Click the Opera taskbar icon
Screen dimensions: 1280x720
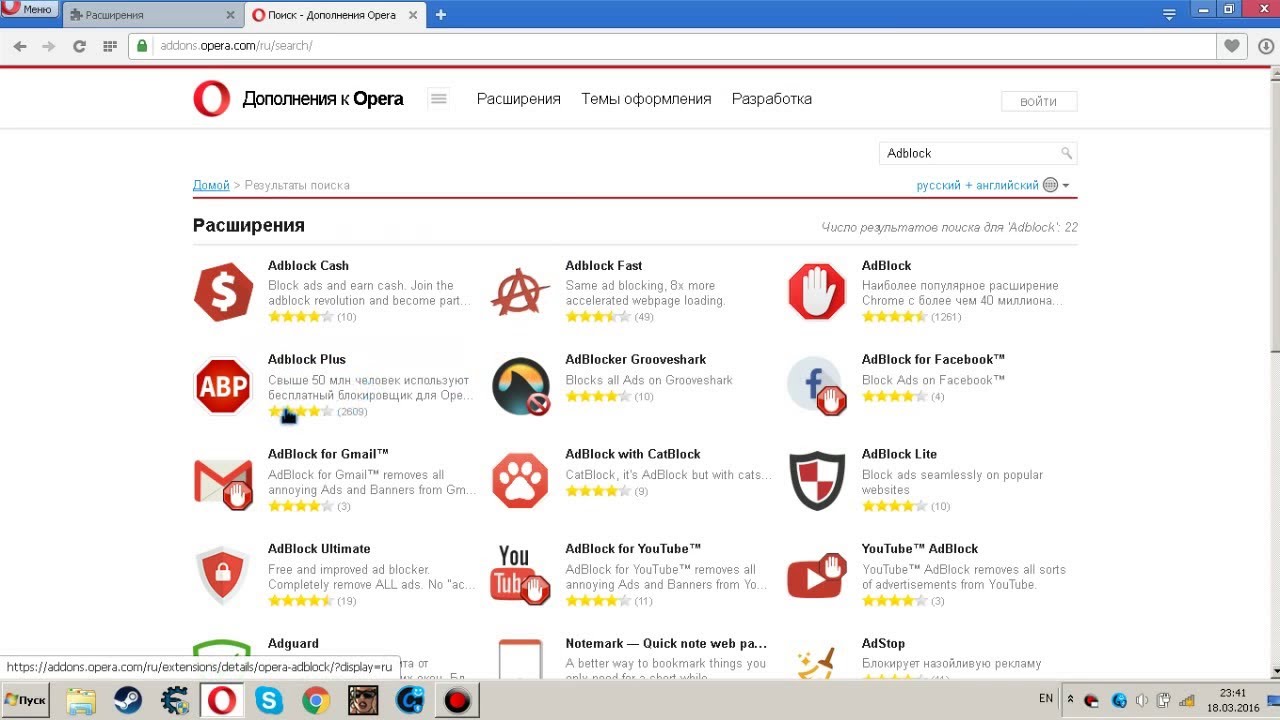[222, 701]
